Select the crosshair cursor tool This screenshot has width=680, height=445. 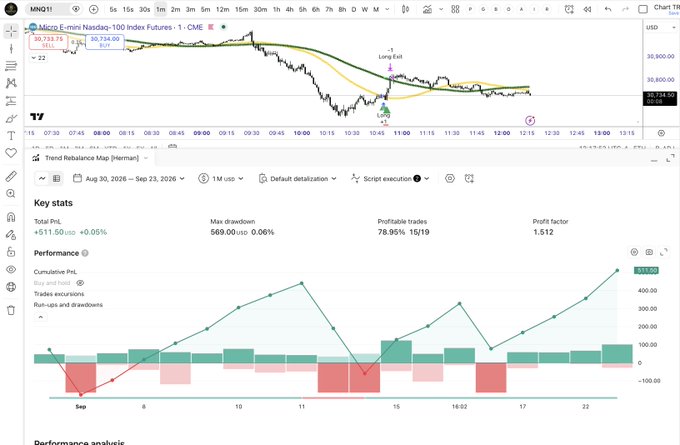point(11,31)
